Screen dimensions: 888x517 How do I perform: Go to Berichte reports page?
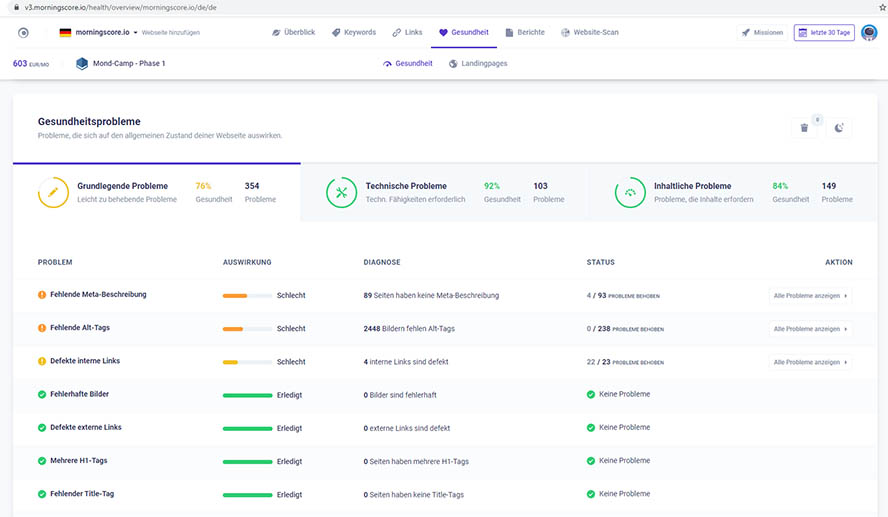click(525, 32)
